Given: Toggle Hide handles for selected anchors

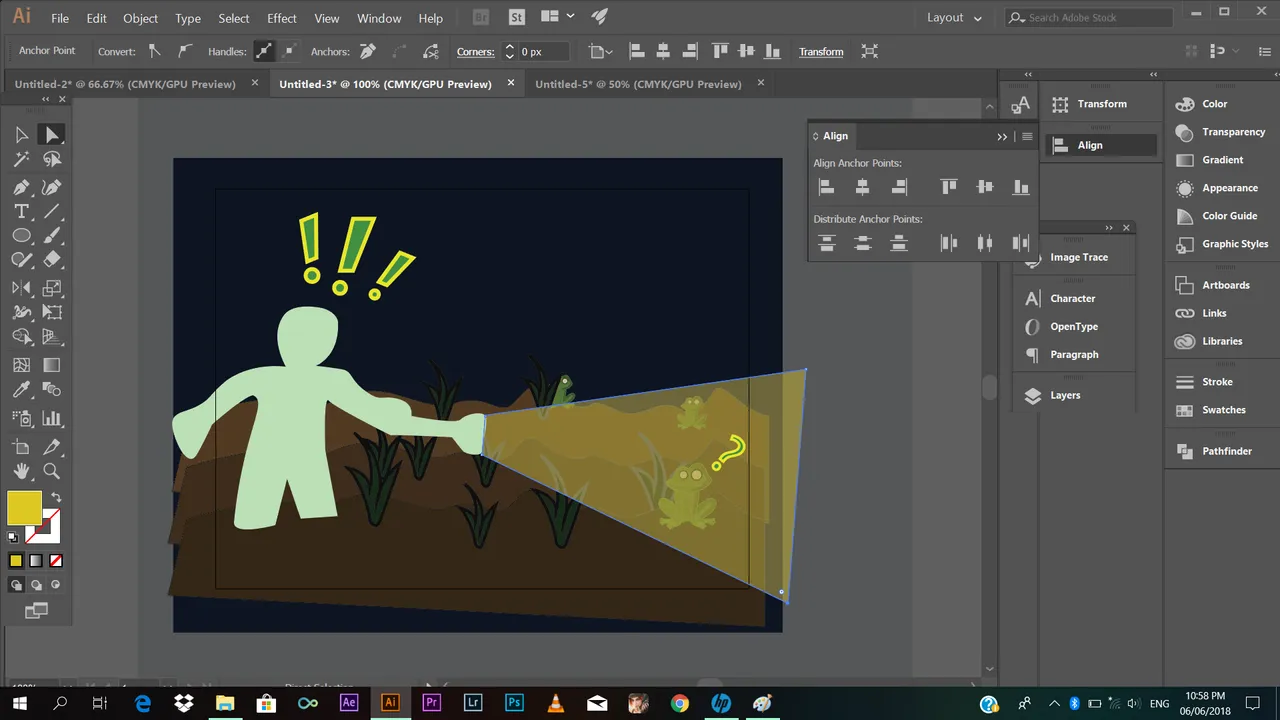Looking at the screenshot, I should click(x=289, y=51).
